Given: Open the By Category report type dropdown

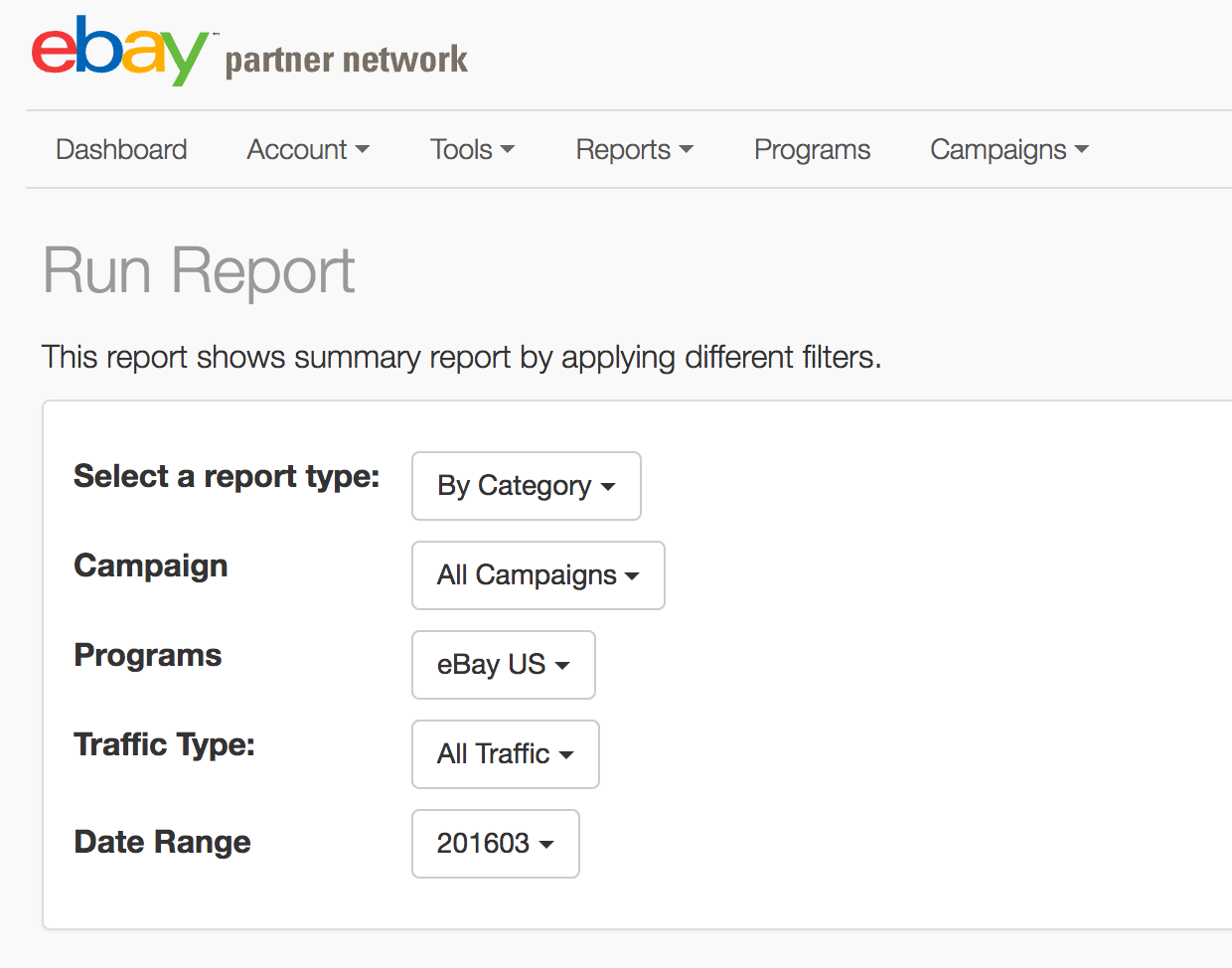Looking at the screenshot, I should (527, 486).
